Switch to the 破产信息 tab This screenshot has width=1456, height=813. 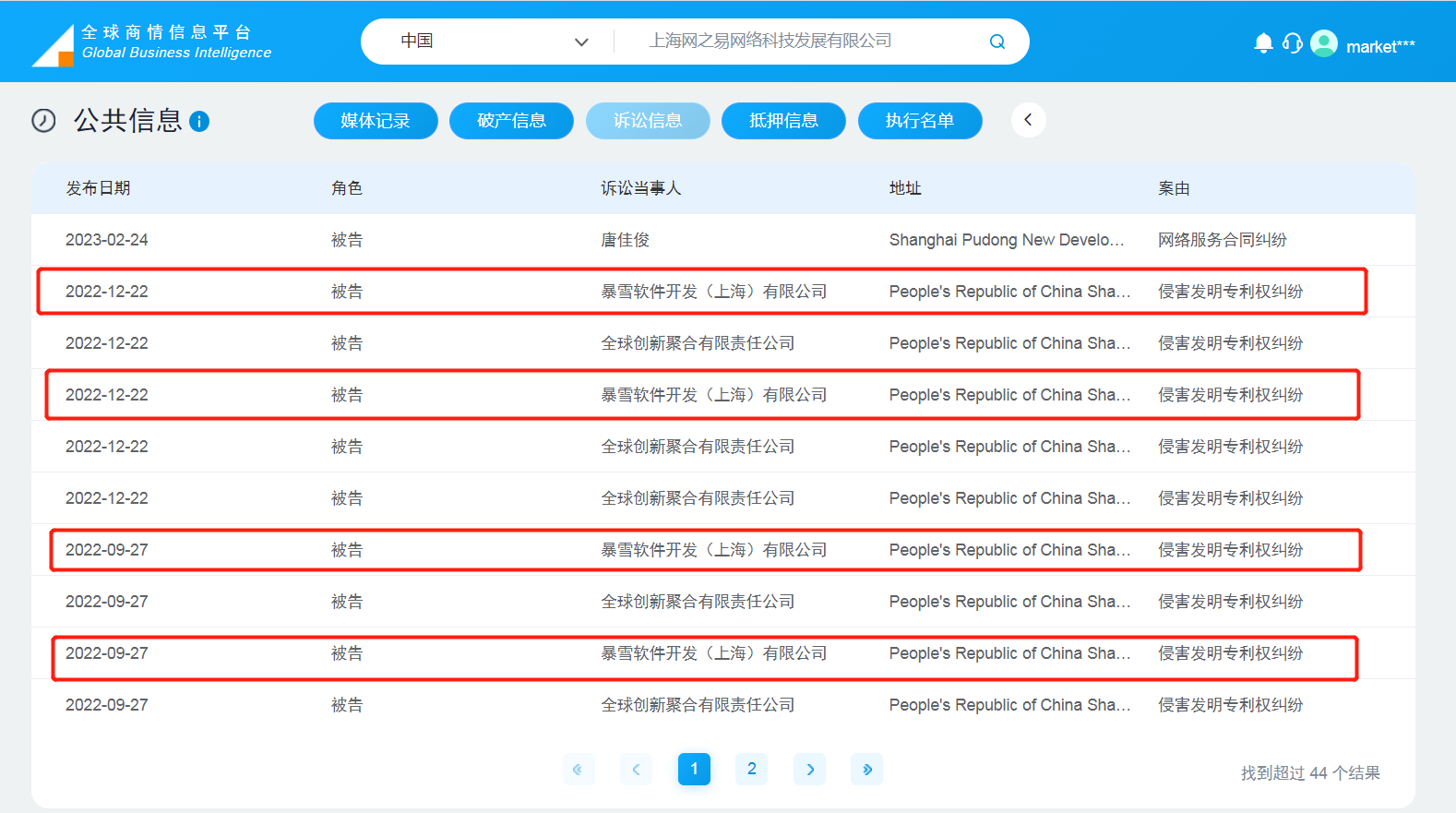(511, 121)
